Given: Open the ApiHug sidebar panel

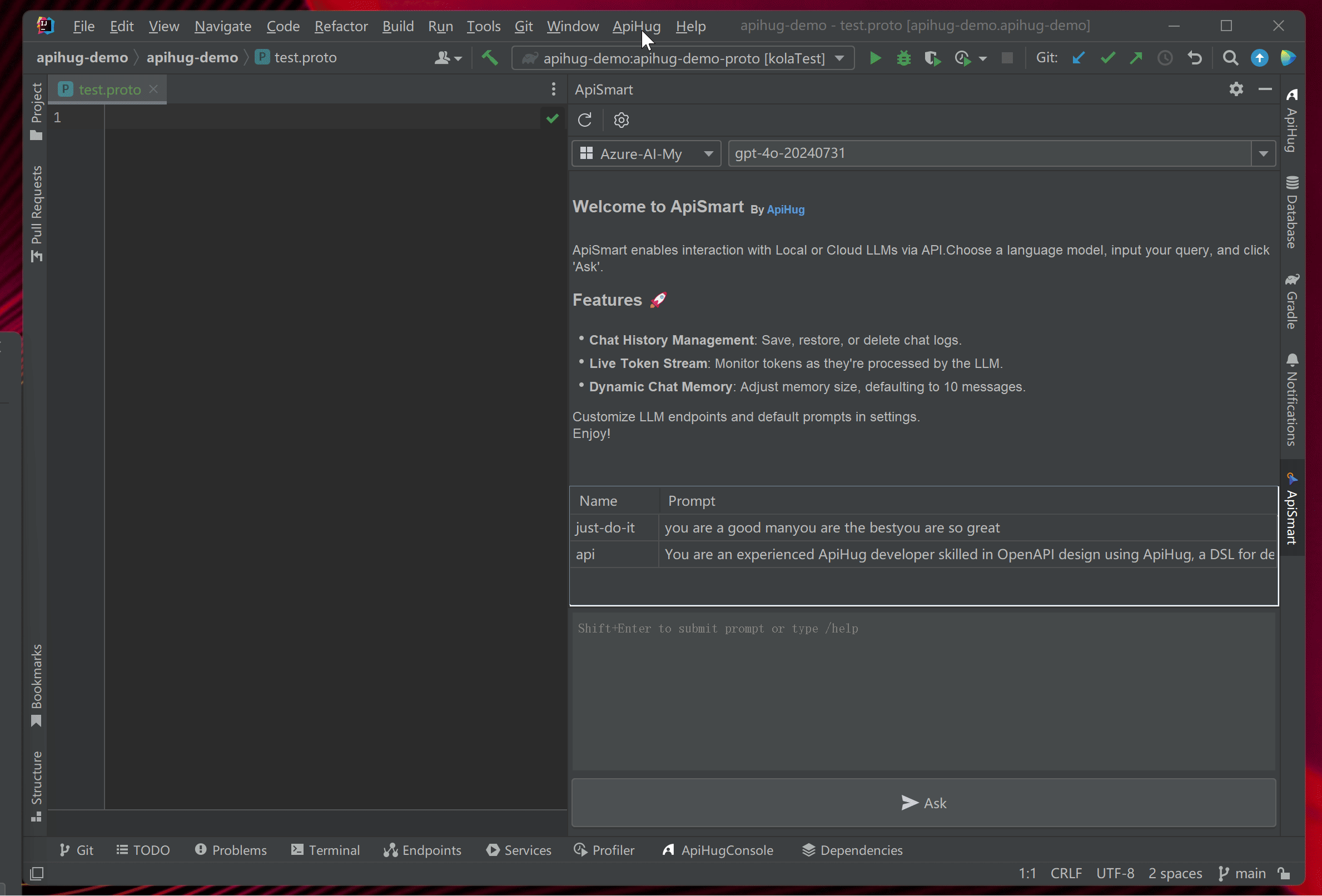Looking at the screenshot, I should point(1292,122).
